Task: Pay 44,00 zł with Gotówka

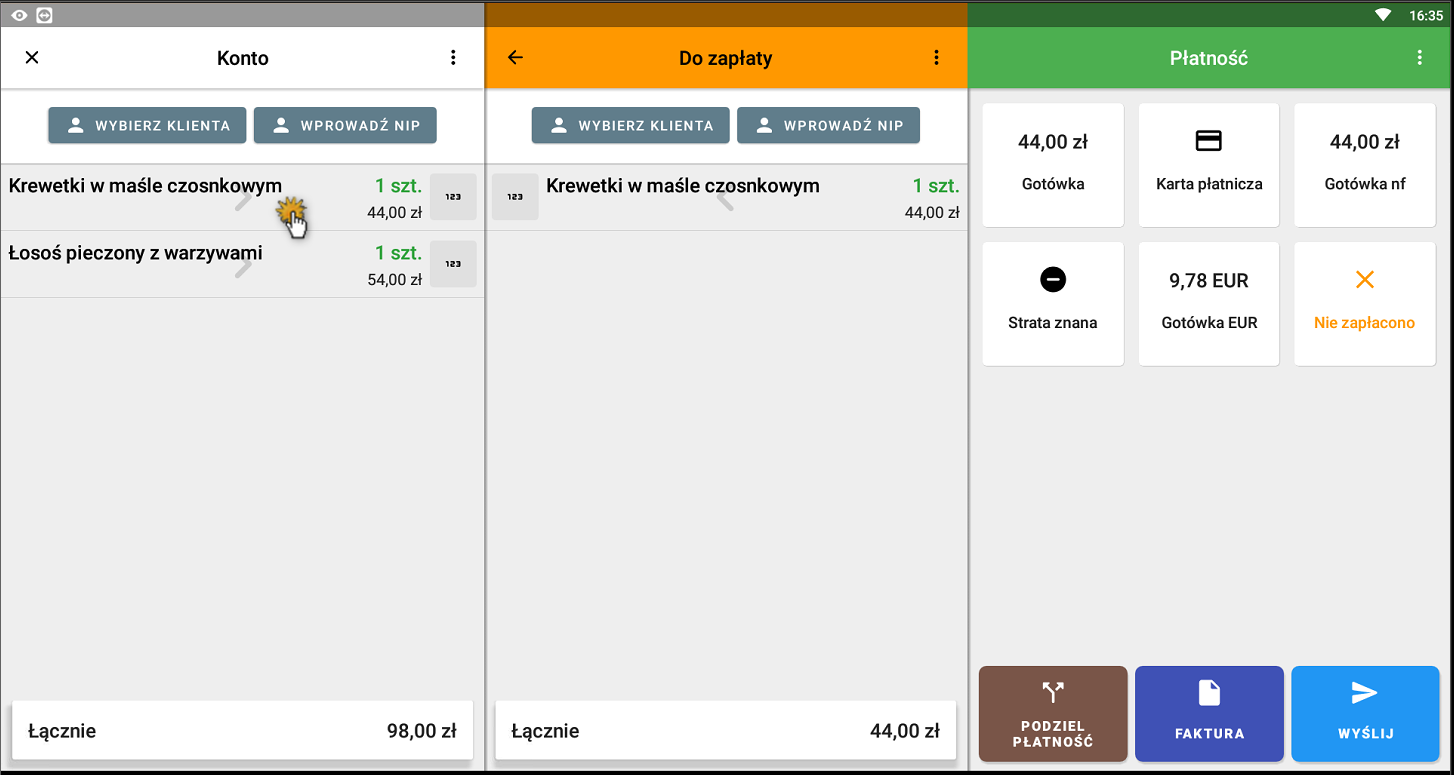Action: (x=1052, y=165)
